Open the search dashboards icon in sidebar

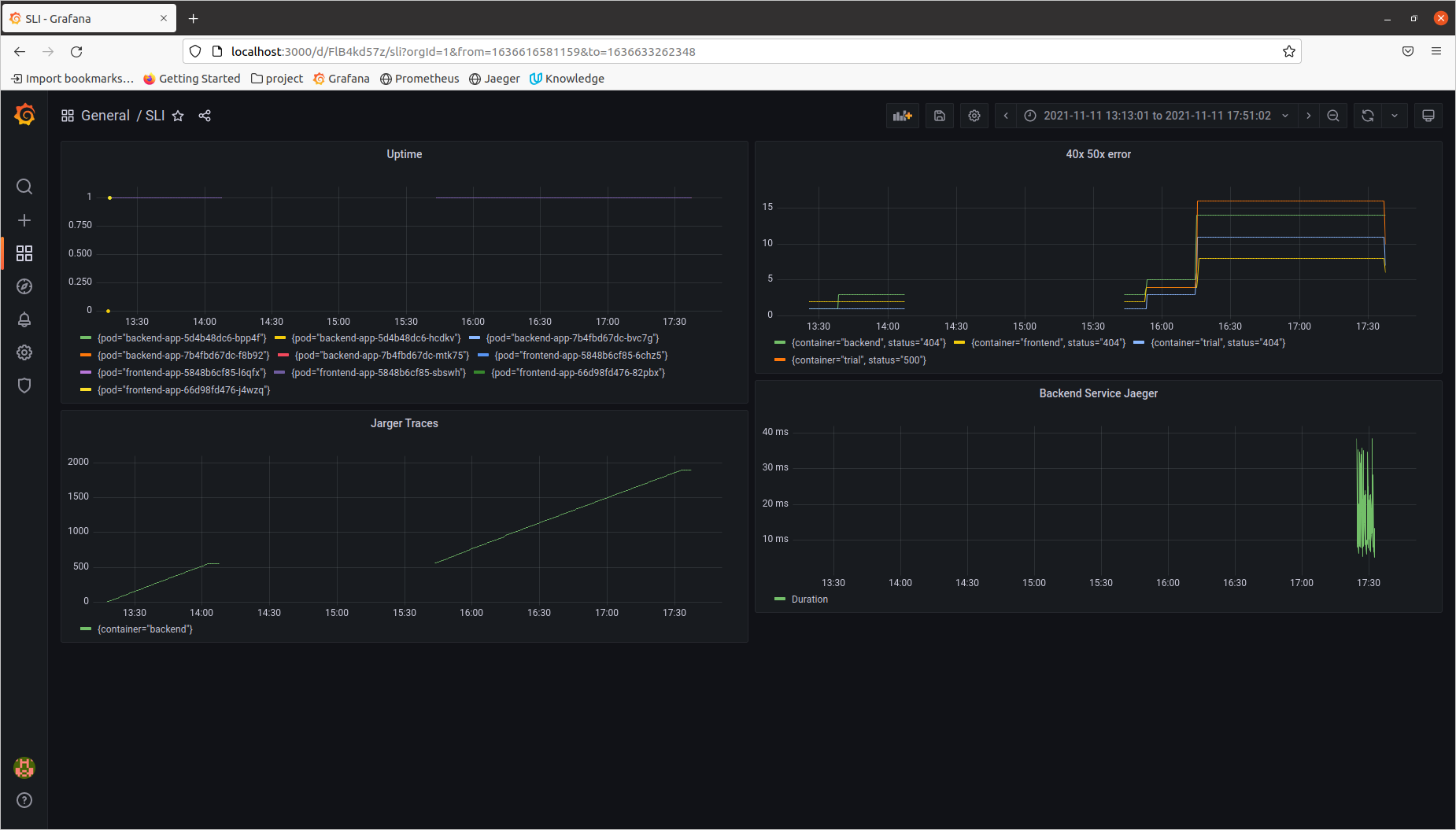24,186
